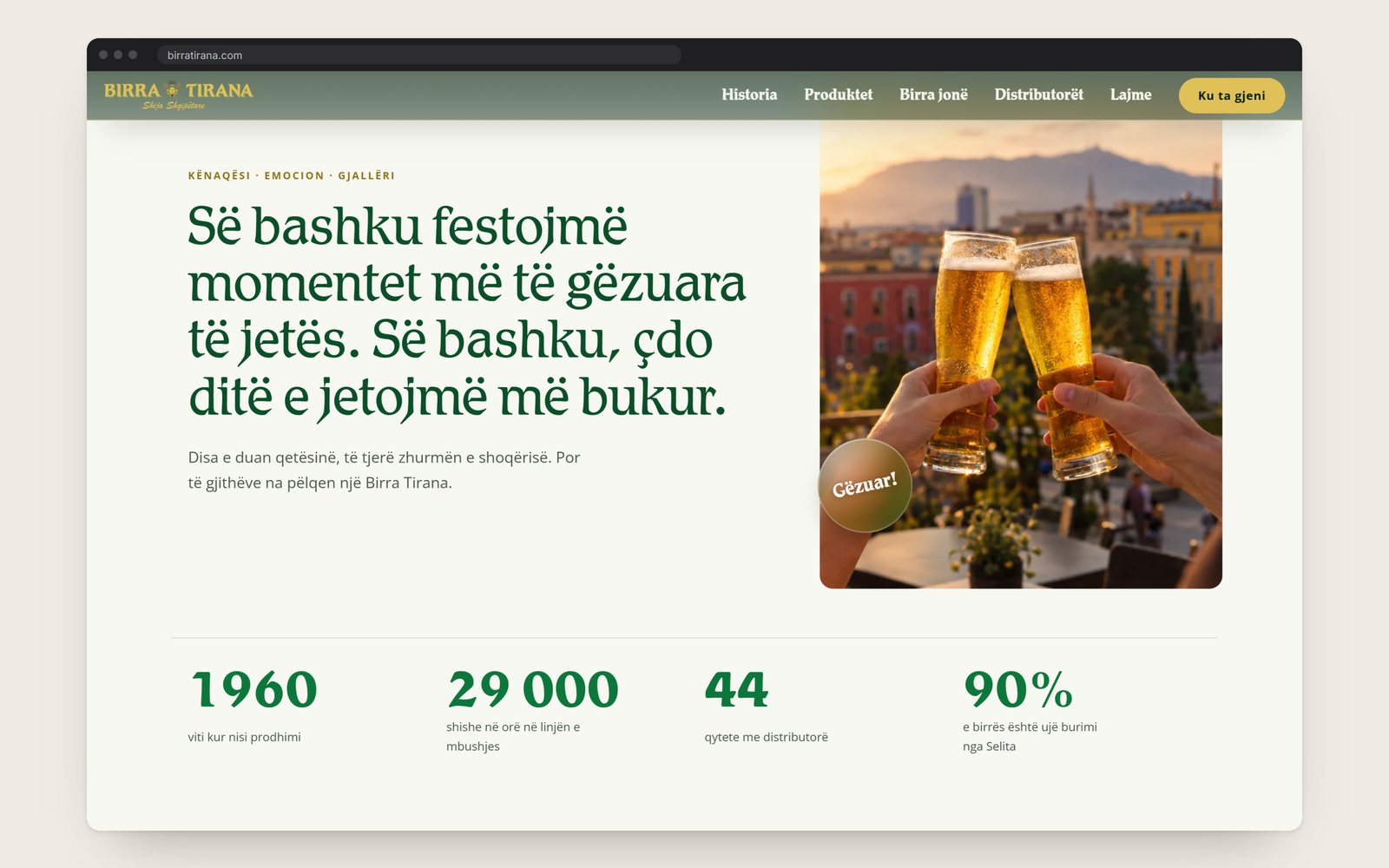
Task: Go to the Birra jonë page
Action: 933,95
